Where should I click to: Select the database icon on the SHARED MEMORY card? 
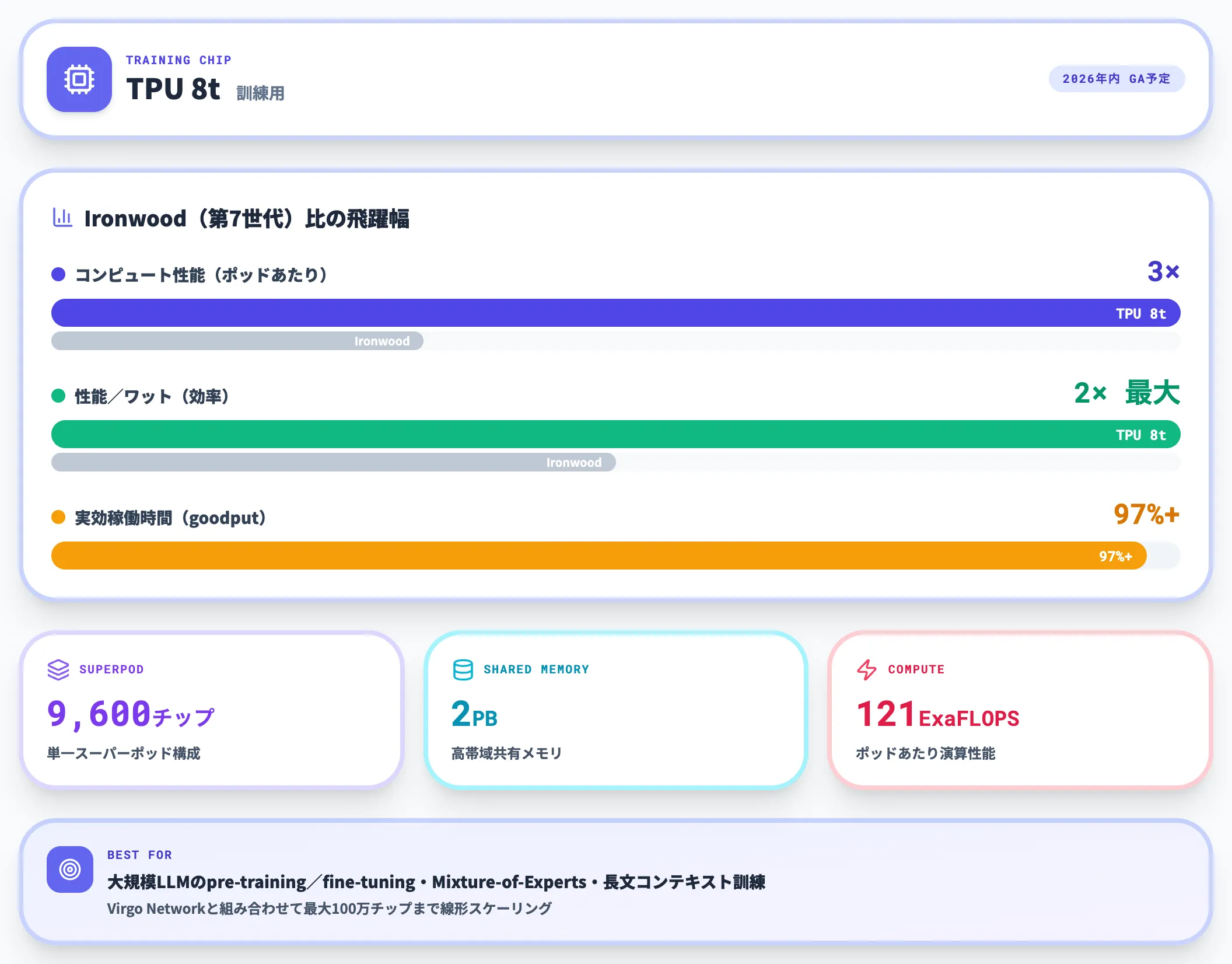pyautogui.click(x=461, y=669)
